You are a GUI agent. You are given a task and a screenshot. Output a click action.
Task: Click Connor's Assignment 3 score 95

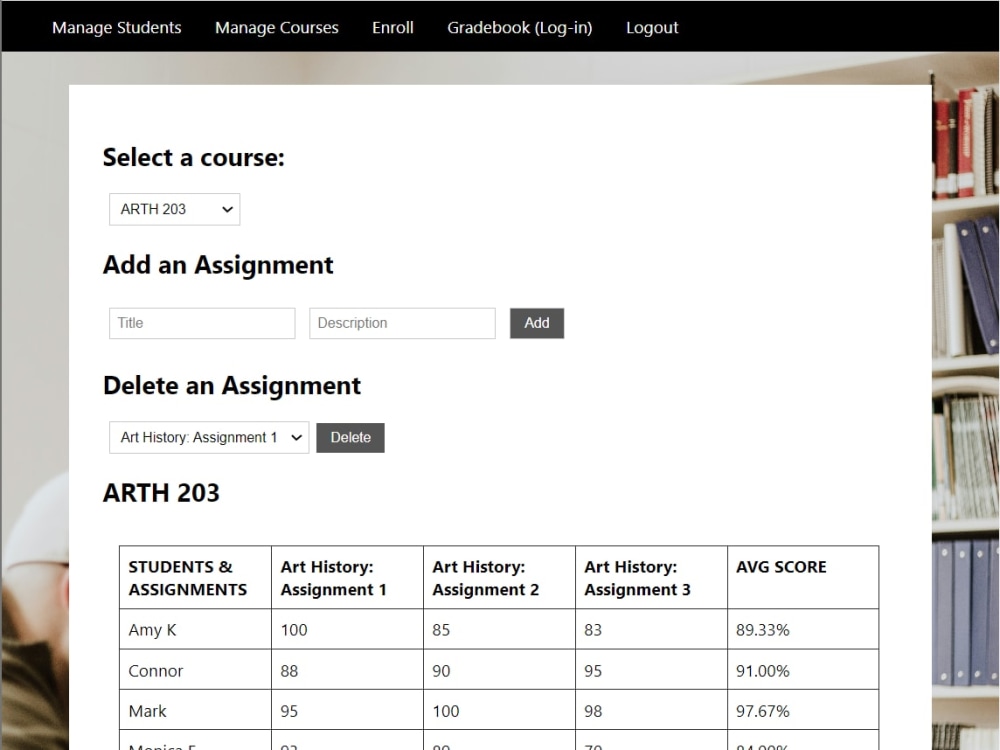[651, 670]
